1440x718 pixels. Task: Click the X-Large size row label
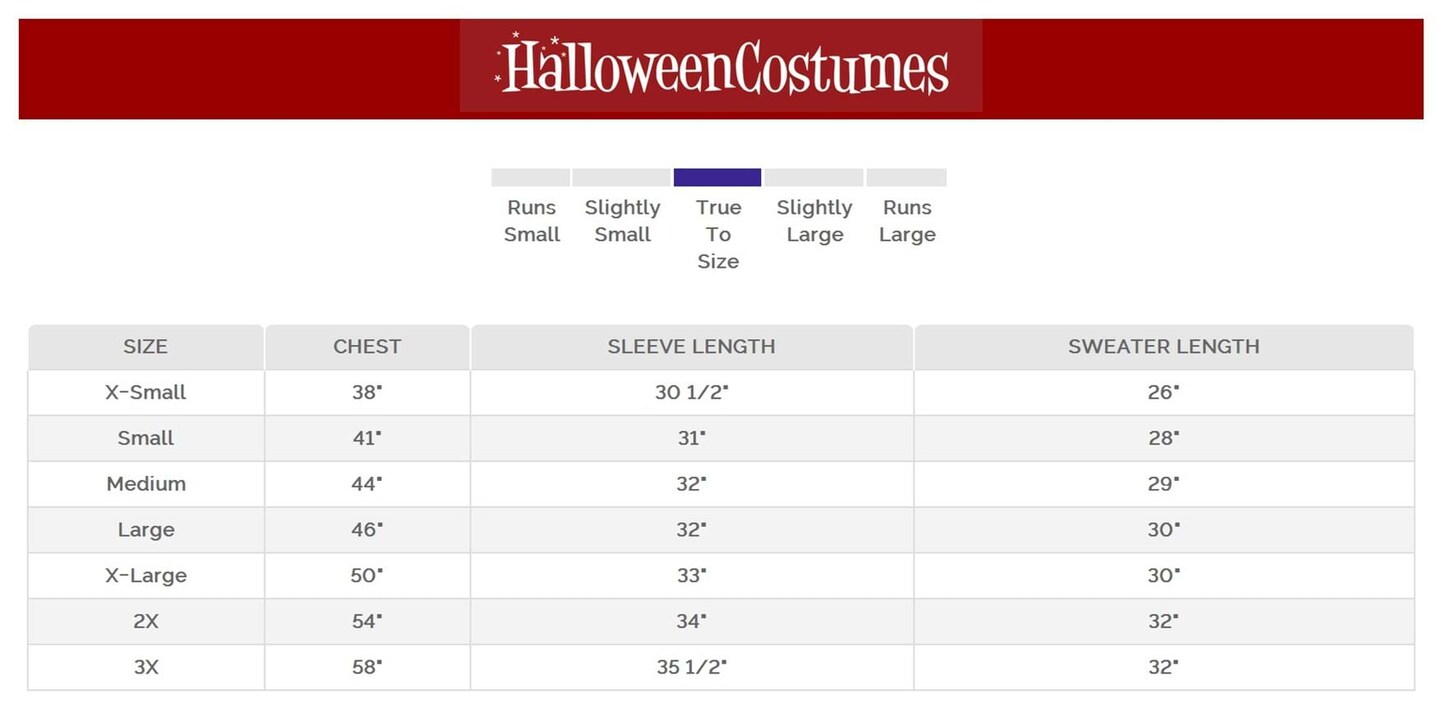(x=146, y=576)
